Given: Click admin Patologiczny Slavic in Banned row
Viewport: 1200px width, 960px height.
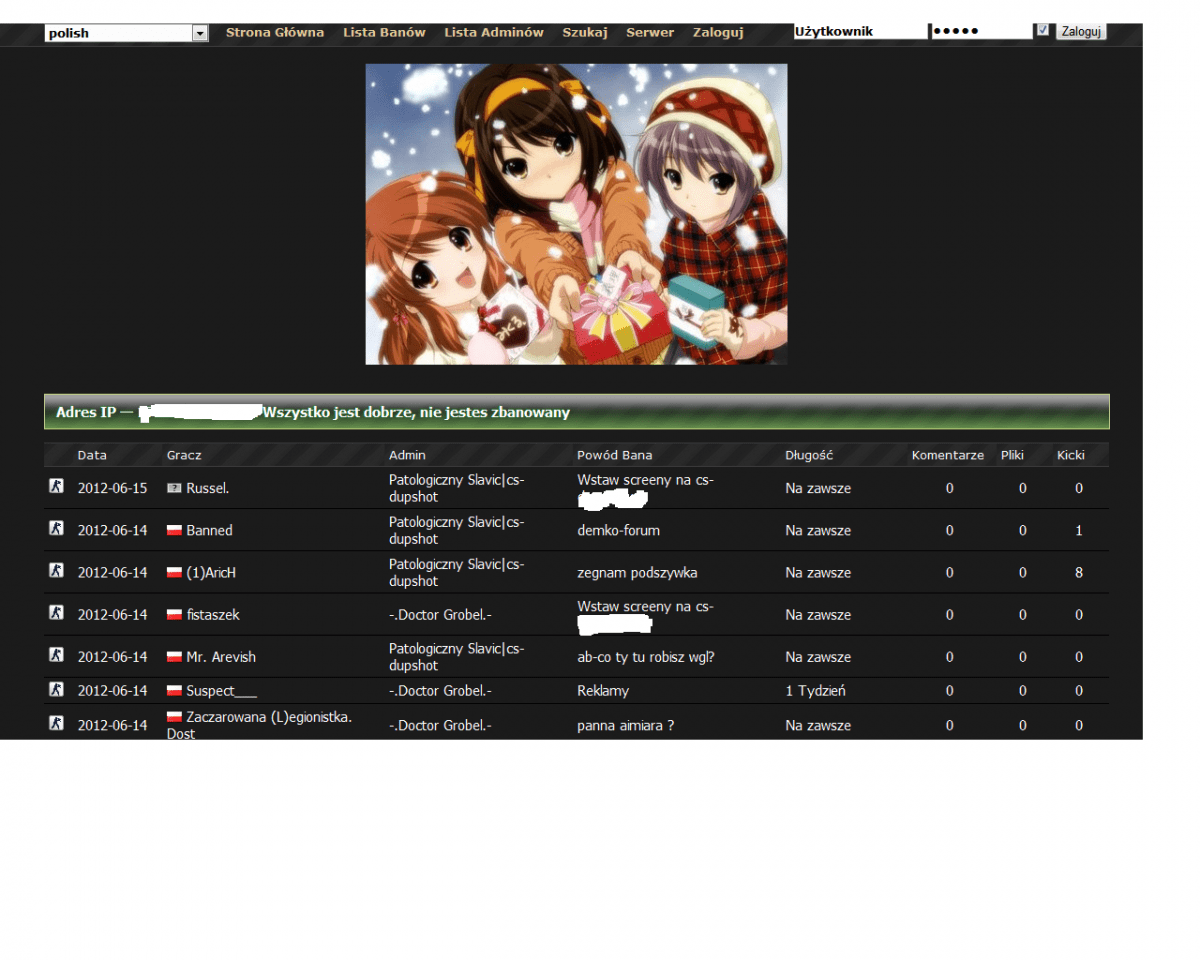Looking at the screenshot, I should pos(457,531).
